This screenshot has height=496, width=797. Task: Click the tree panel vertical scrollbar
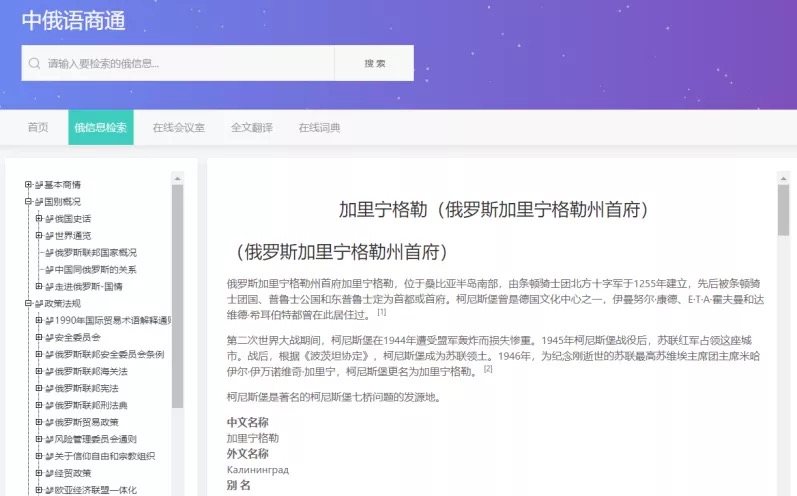point(178,300)
